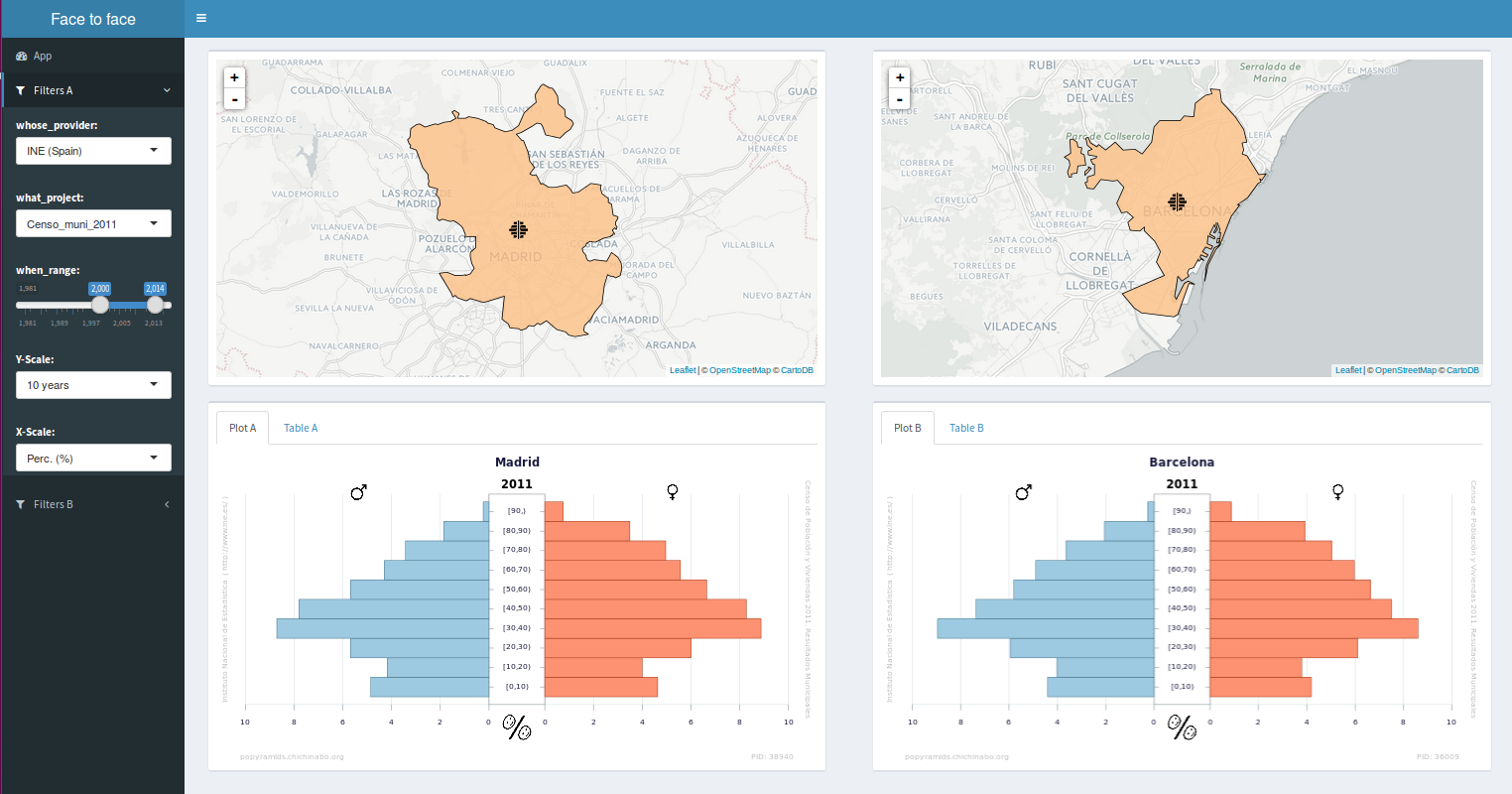
Task: Click the marker icon on Barcelona map
Action: coord(1177,202)
